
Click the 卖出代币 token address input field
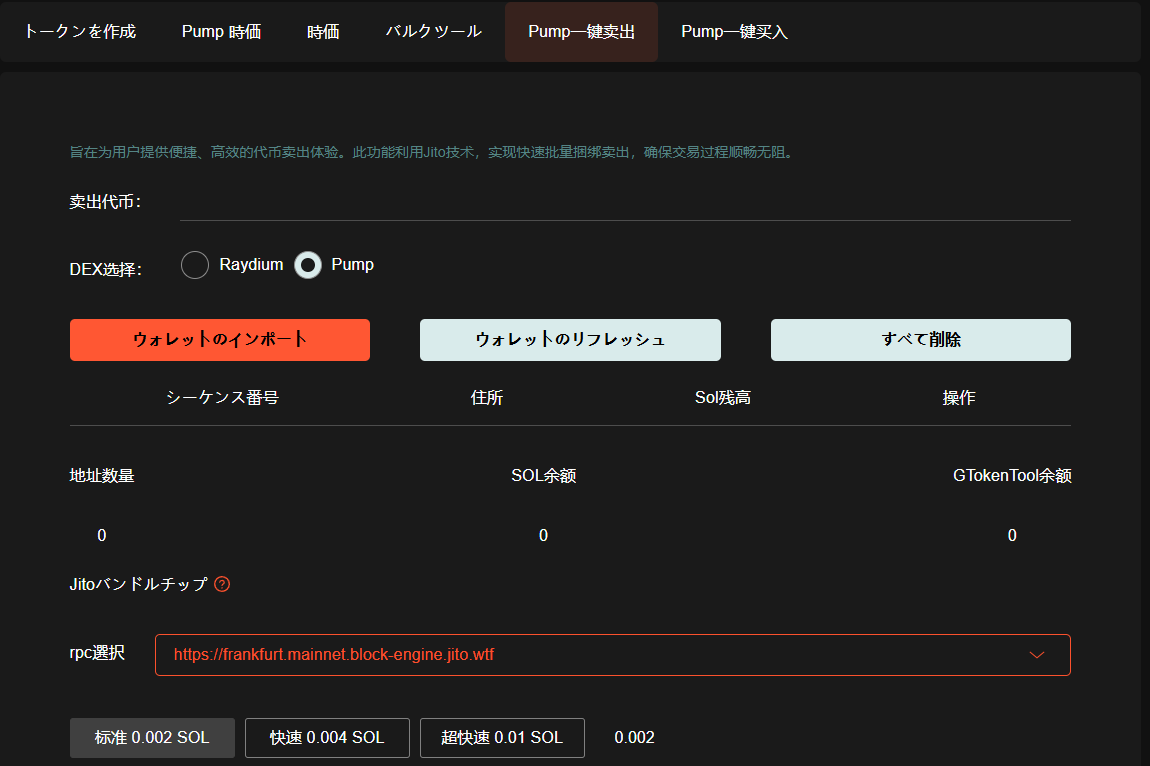tap(625, 203)
